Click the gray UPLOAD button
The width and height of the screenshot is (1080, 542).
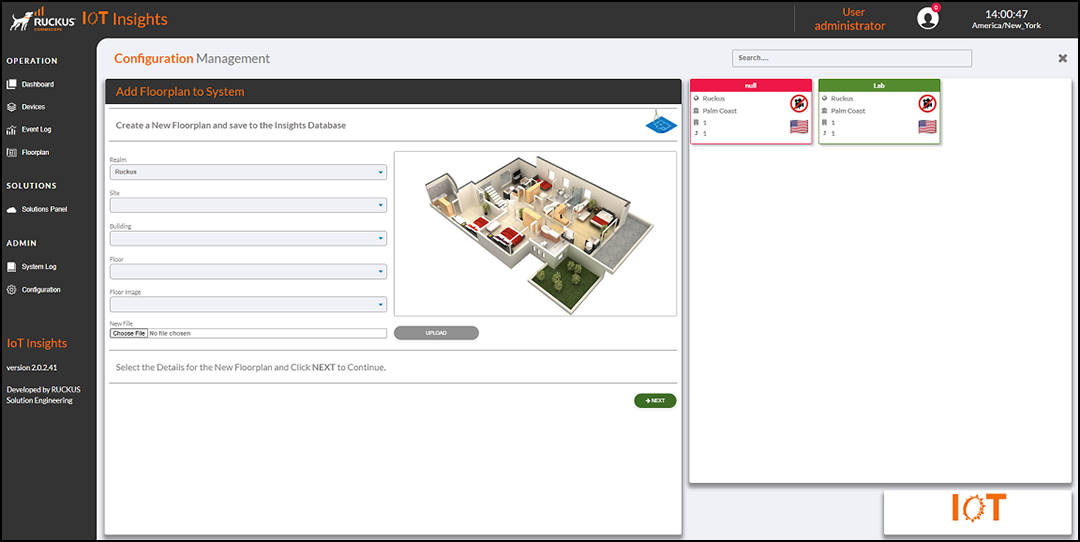436,333
